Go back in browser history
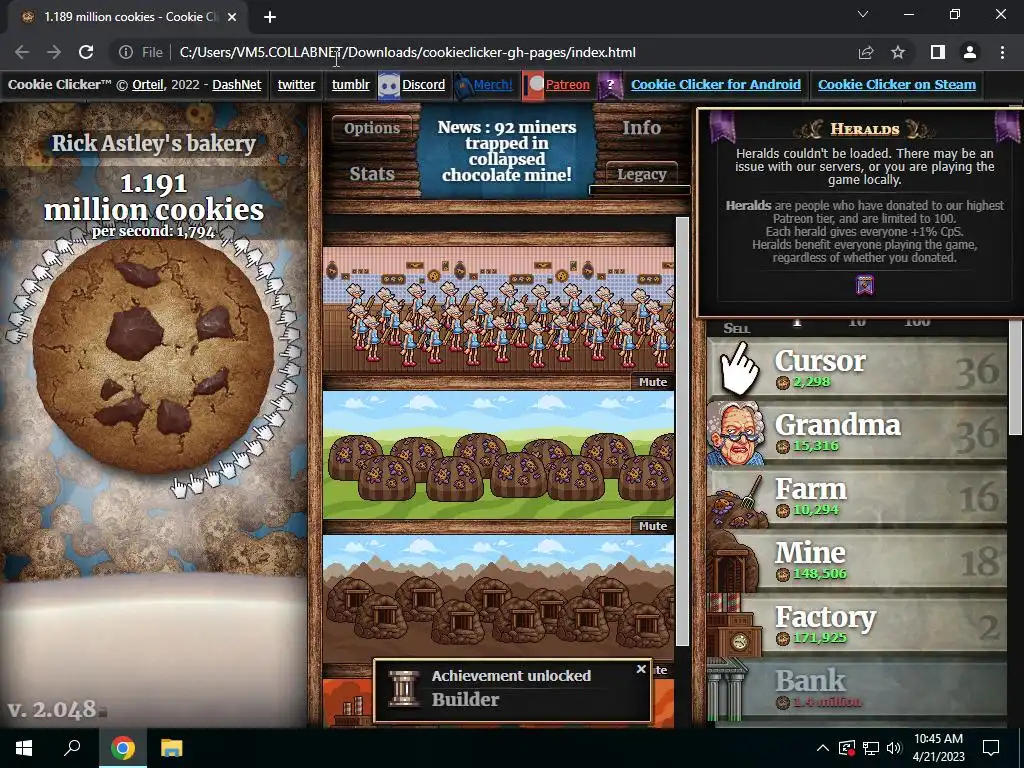Image resolution: width=1024 pixels, height=768 pixels. (x=22, y=52)
